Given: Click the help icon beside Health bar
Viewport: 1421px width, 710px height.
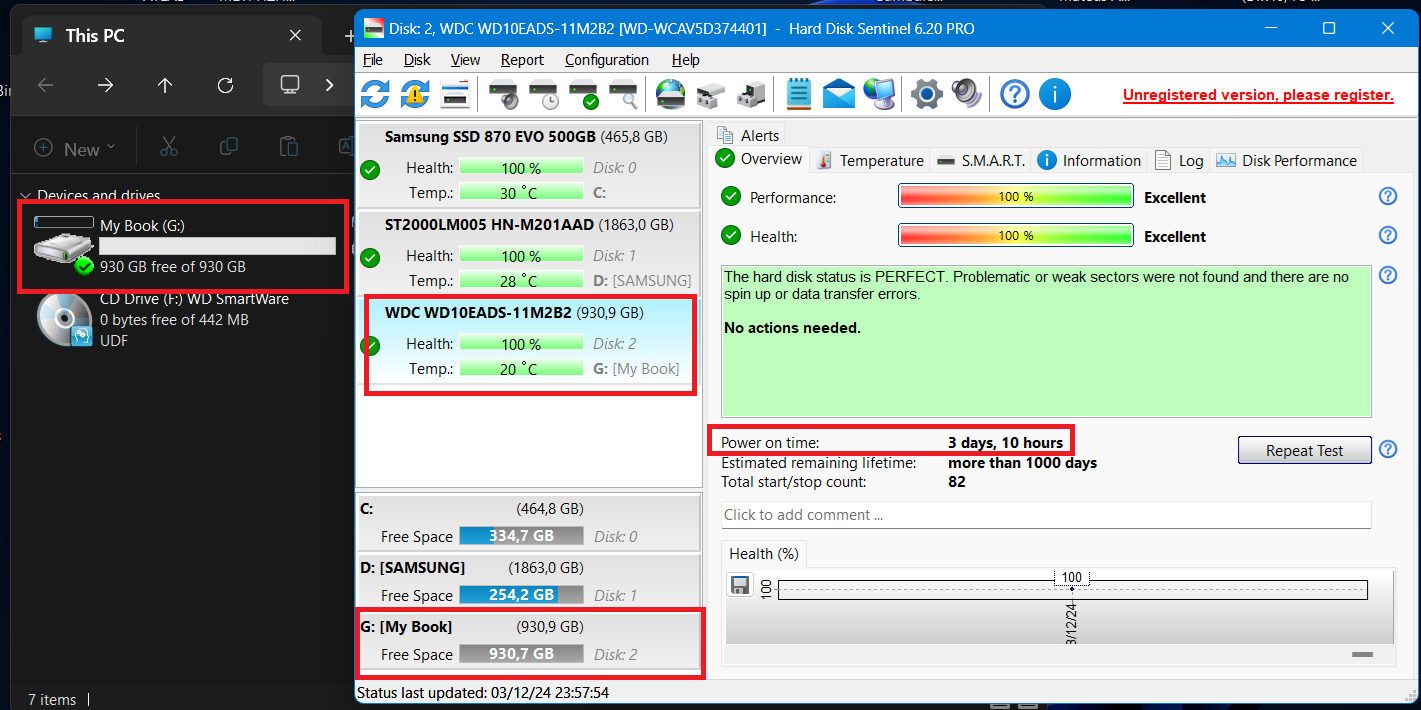Looking at the screenshot, I should [x=1388, y=235].
